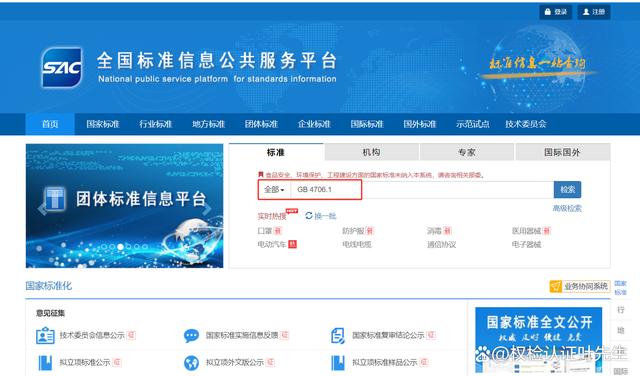Open the 国际标准 navigation item
Screen dimensions: 640x376
[367, 124]
